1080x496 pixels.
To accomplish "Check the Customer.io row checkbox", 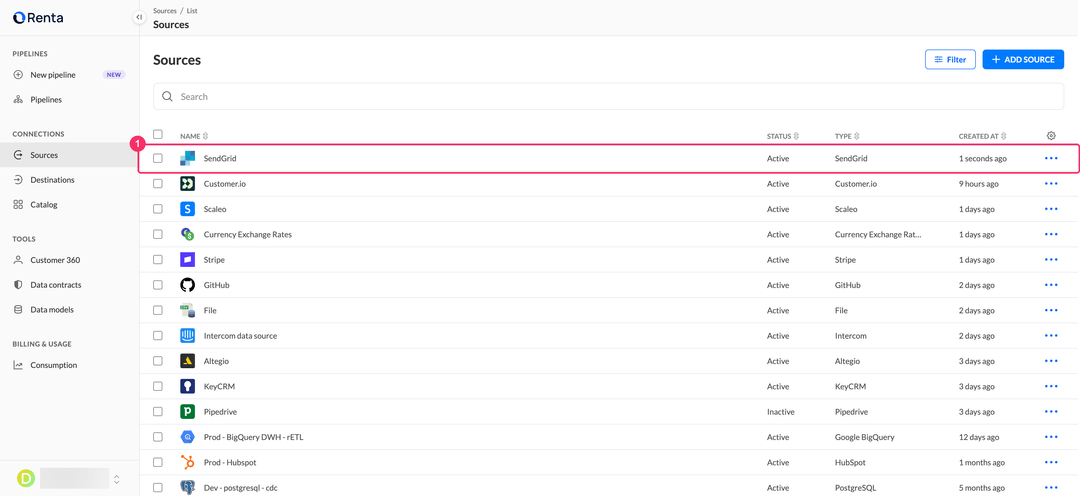I will (x=158, y=184).
